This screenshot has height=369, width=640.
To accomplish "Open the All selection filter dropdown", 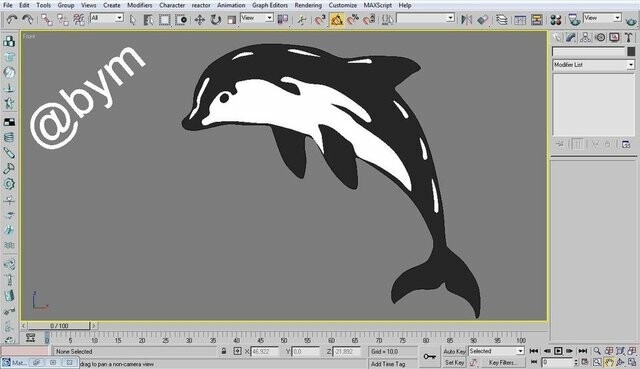I will (107, 18).
